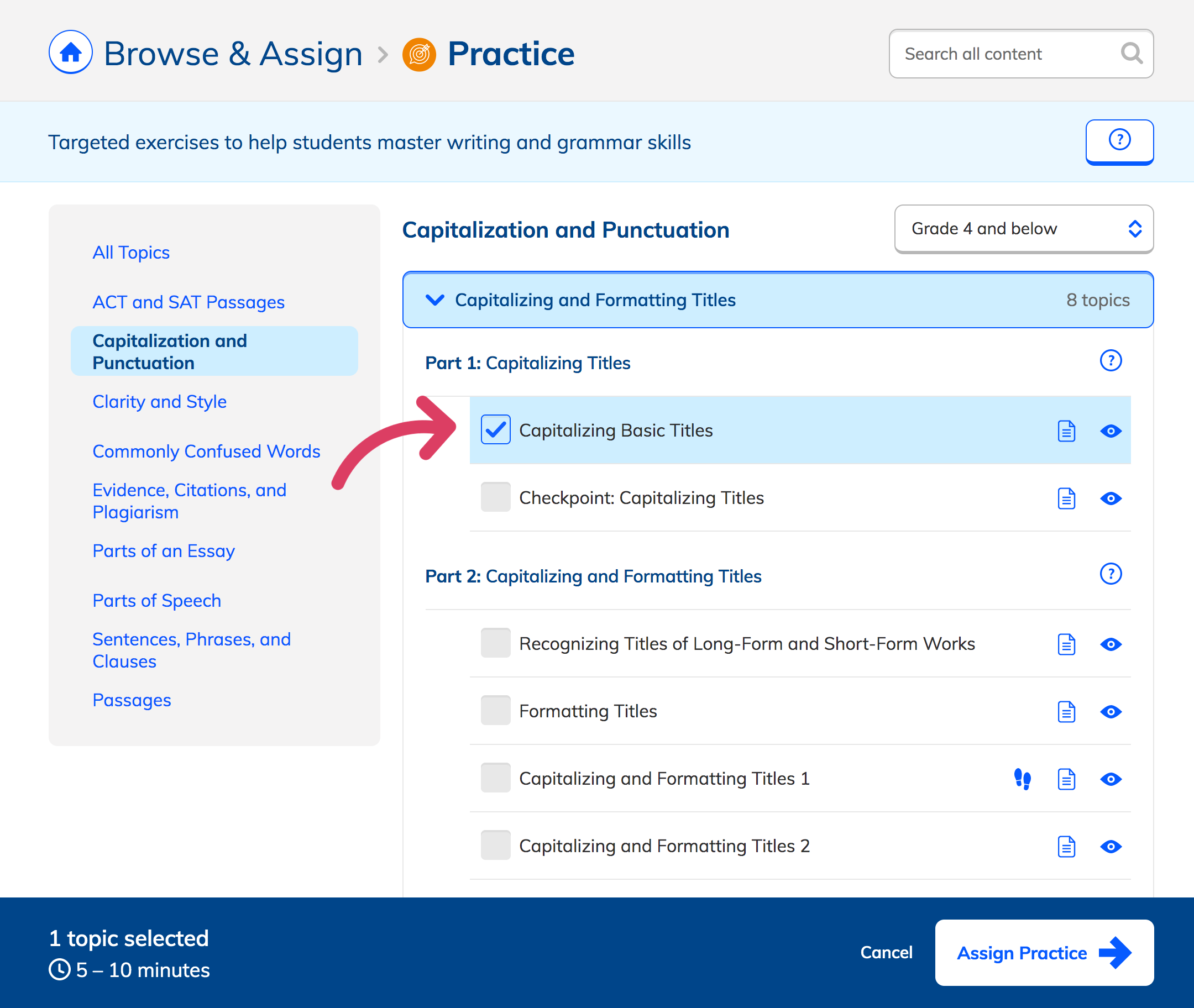Click footprints icon on Capitalizing and Formatting Titles 1
Image resolution: width=1194 pixels, height=1008 pixels.
pyautogui.click(x=1022, y=779)
